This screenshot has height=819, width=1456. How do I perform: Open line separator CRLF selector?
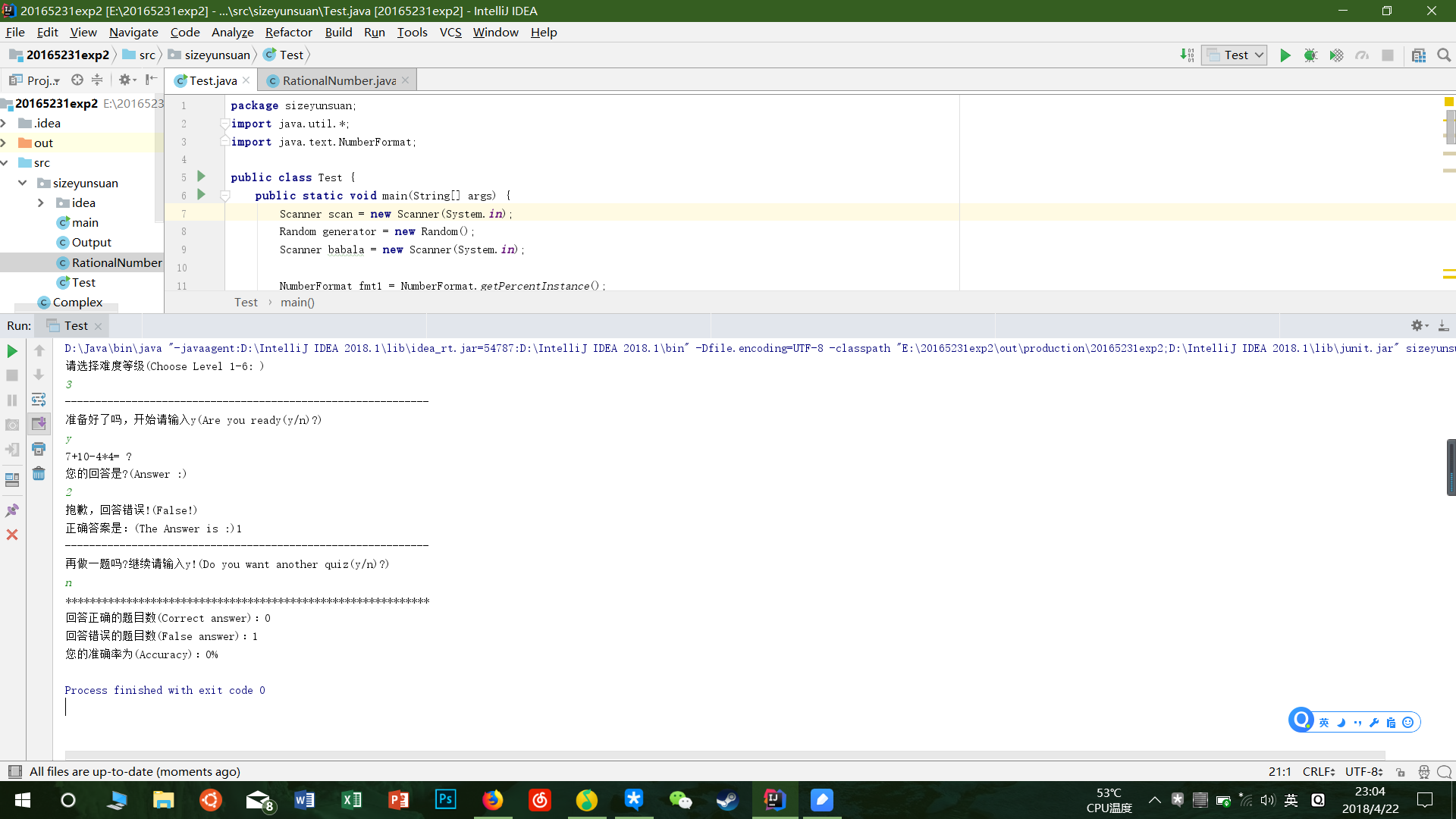[x=1319, y=771]
